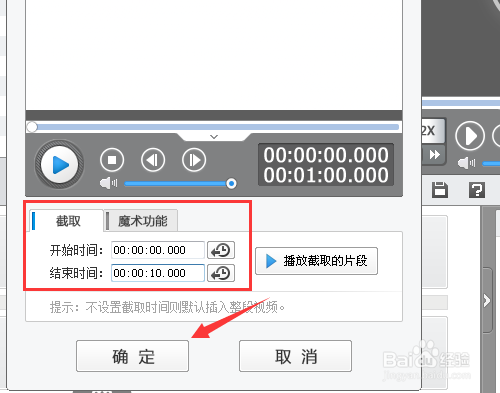Click the play button in the main window player

(x=470, y=136)
